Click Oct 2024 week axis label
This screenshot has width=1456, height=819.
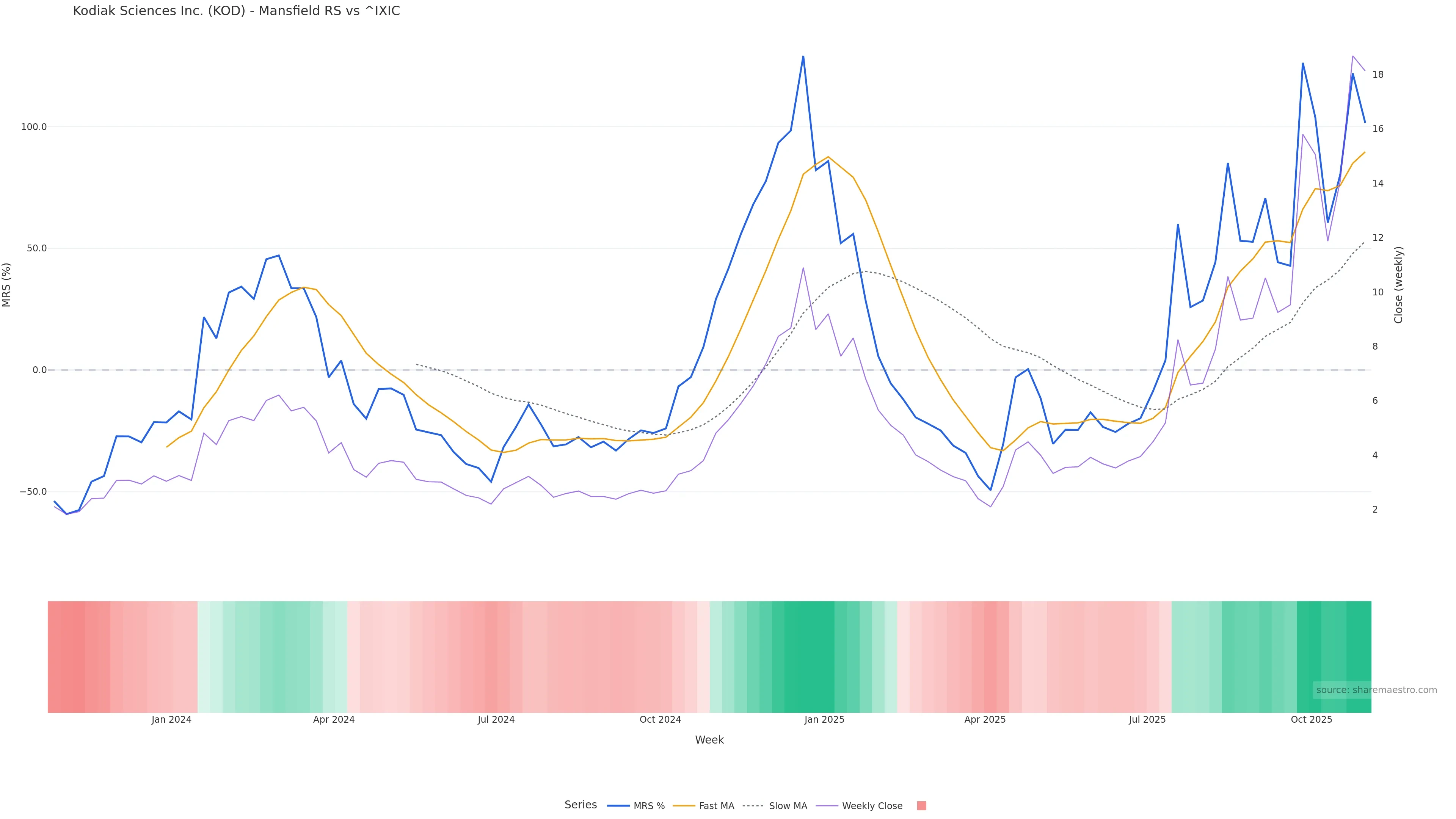click(x=660, y=720)
